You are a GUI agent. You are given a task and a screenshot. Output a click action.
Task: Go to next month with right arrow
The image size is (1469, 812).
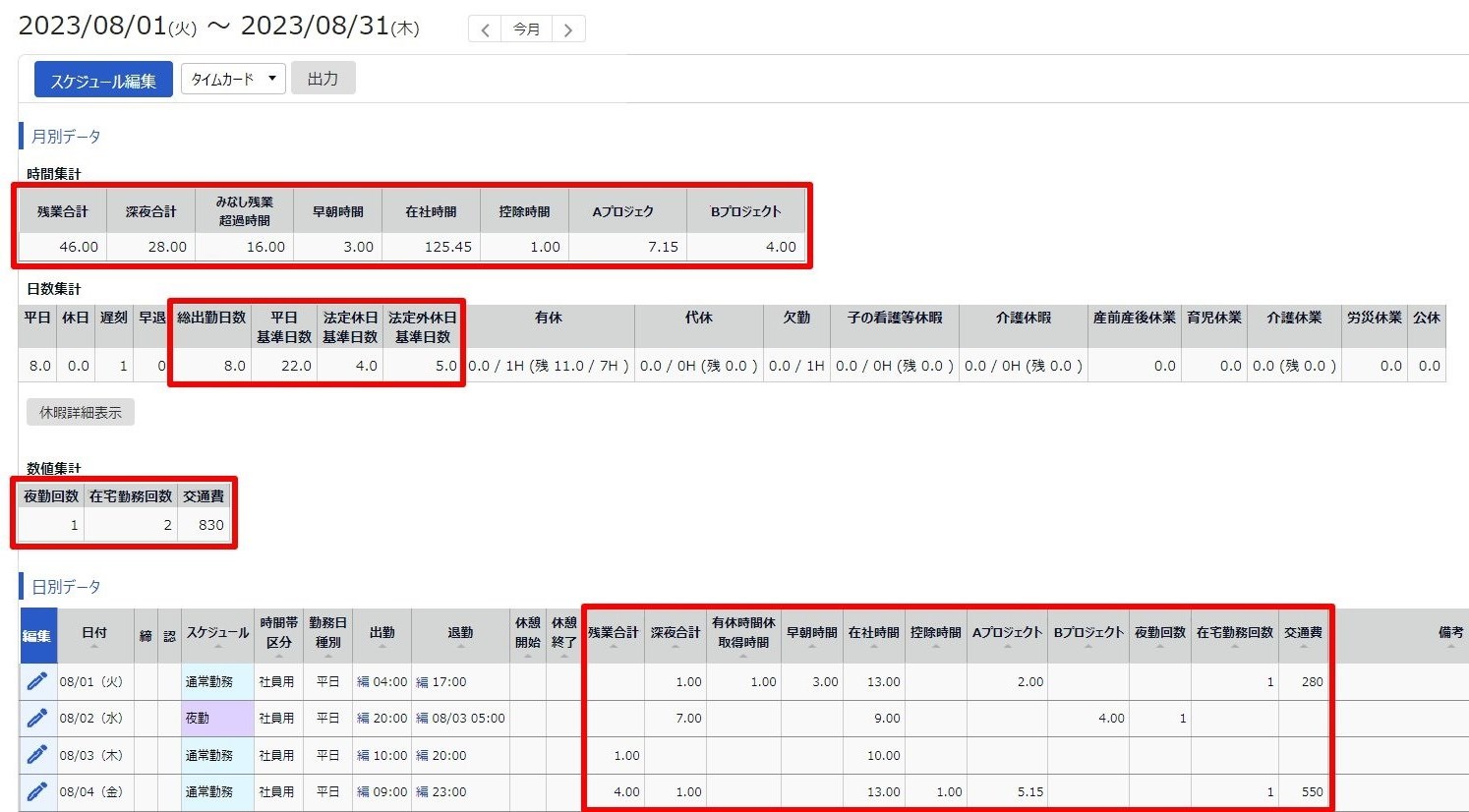point(568,29)
